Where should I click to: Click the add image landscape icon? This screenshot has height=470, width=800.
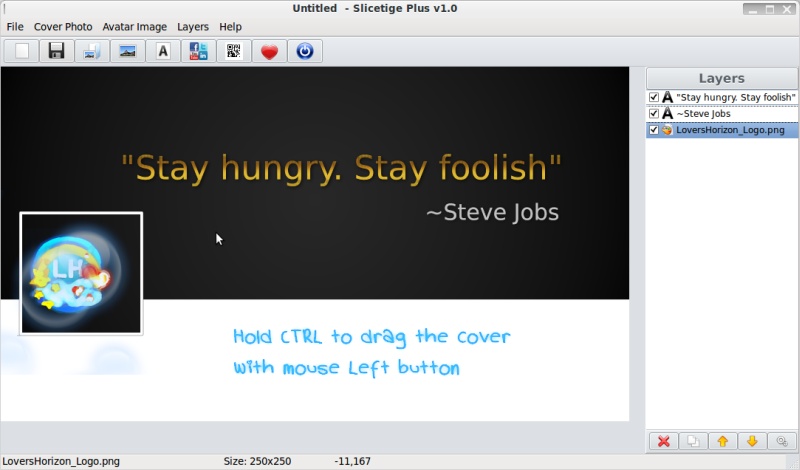tap(128, 51)
